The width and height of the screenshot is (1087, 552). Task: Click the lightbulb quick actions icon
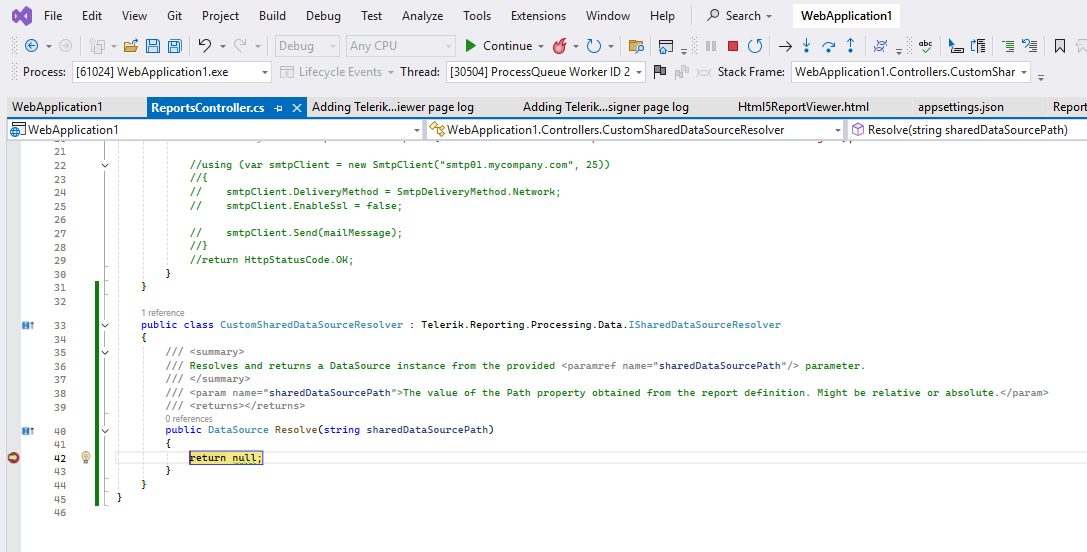[x=86, y=457]
